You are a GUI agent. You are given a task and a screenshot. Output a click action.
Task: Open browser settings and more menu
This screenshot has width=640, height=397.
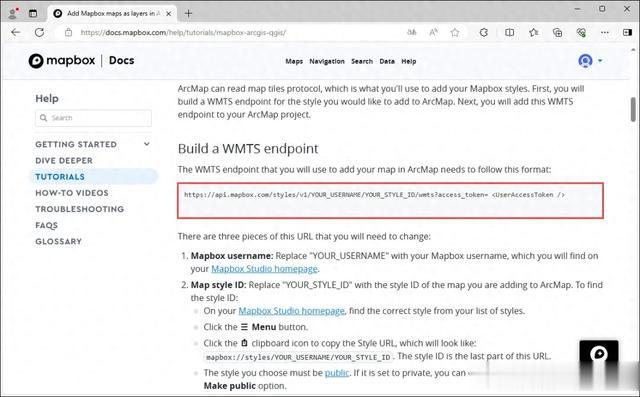point(605,32)
